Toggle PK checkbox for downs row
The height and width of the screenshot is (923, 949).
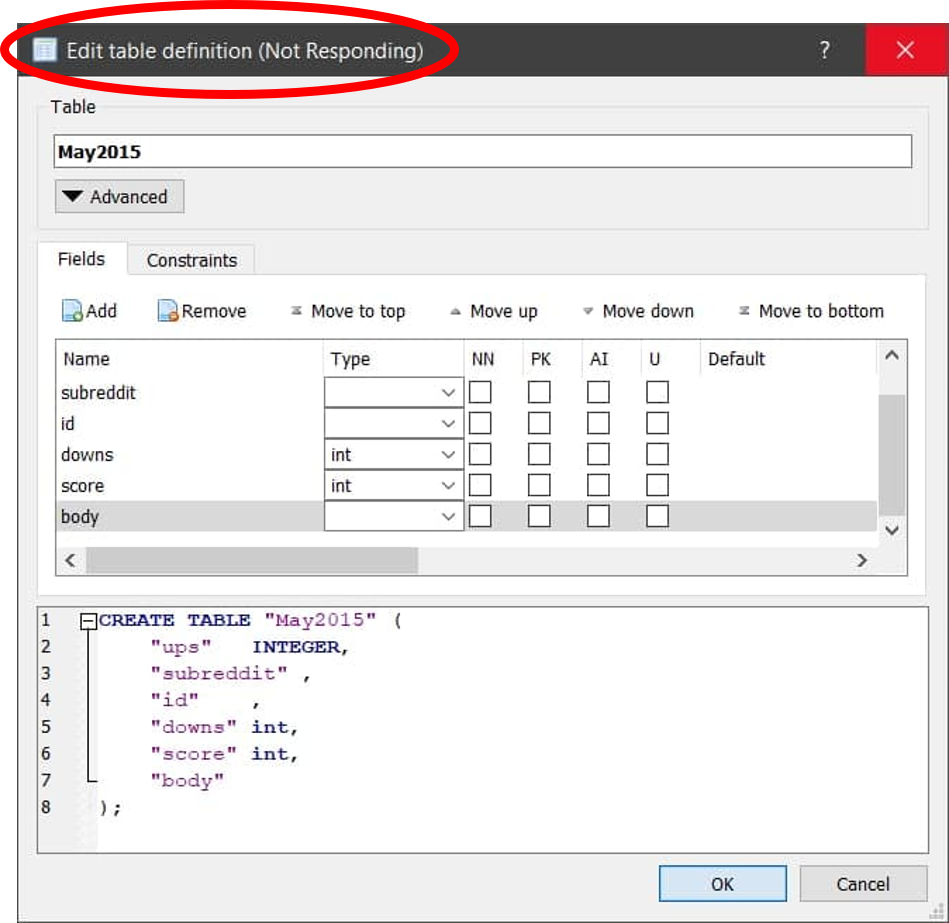pos(539,454)
